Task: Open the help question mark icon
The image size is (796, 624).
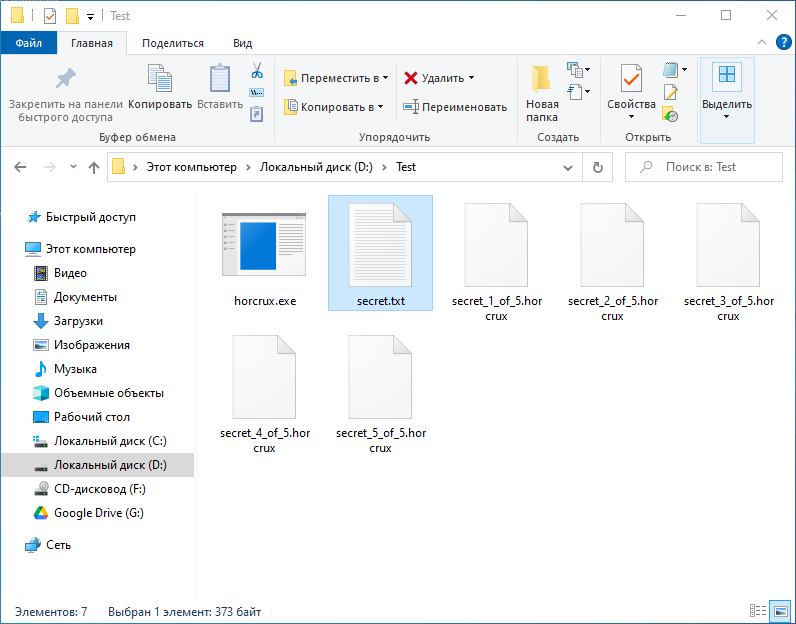Action: [x=784, y=43]
